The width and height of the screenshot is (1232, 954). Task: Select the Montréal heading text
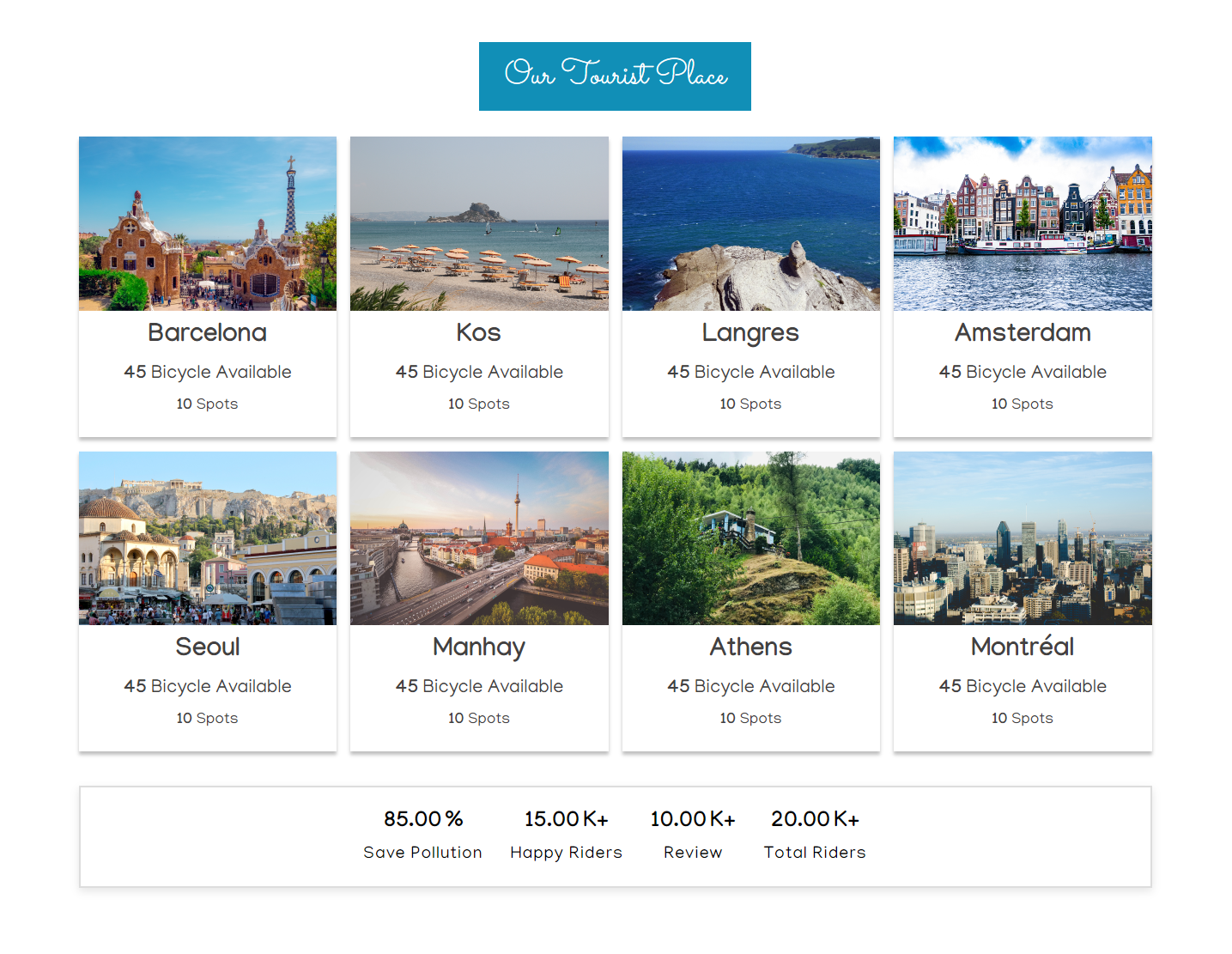coord(1023,647)
